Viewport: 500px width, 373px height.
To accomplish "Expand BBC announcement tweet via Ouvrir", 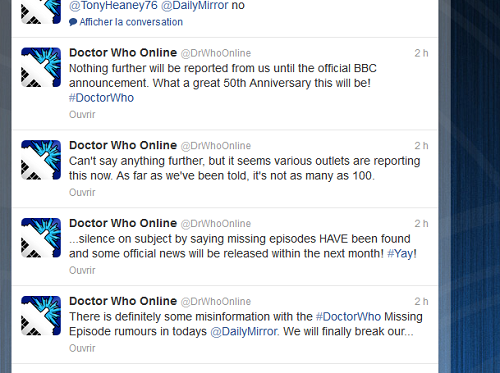I will [82, 114].
